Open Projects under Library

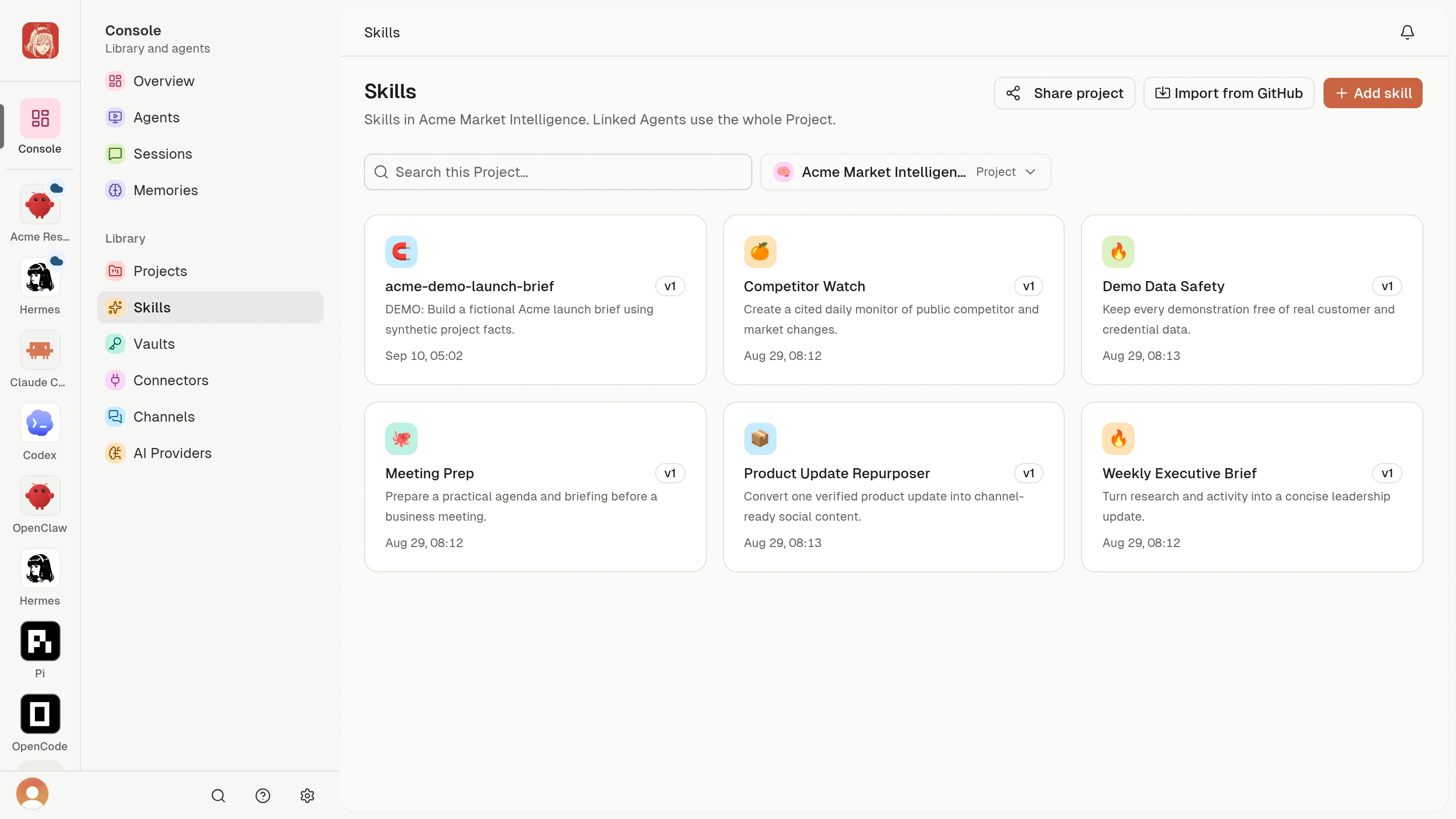[x=210, y=271]
